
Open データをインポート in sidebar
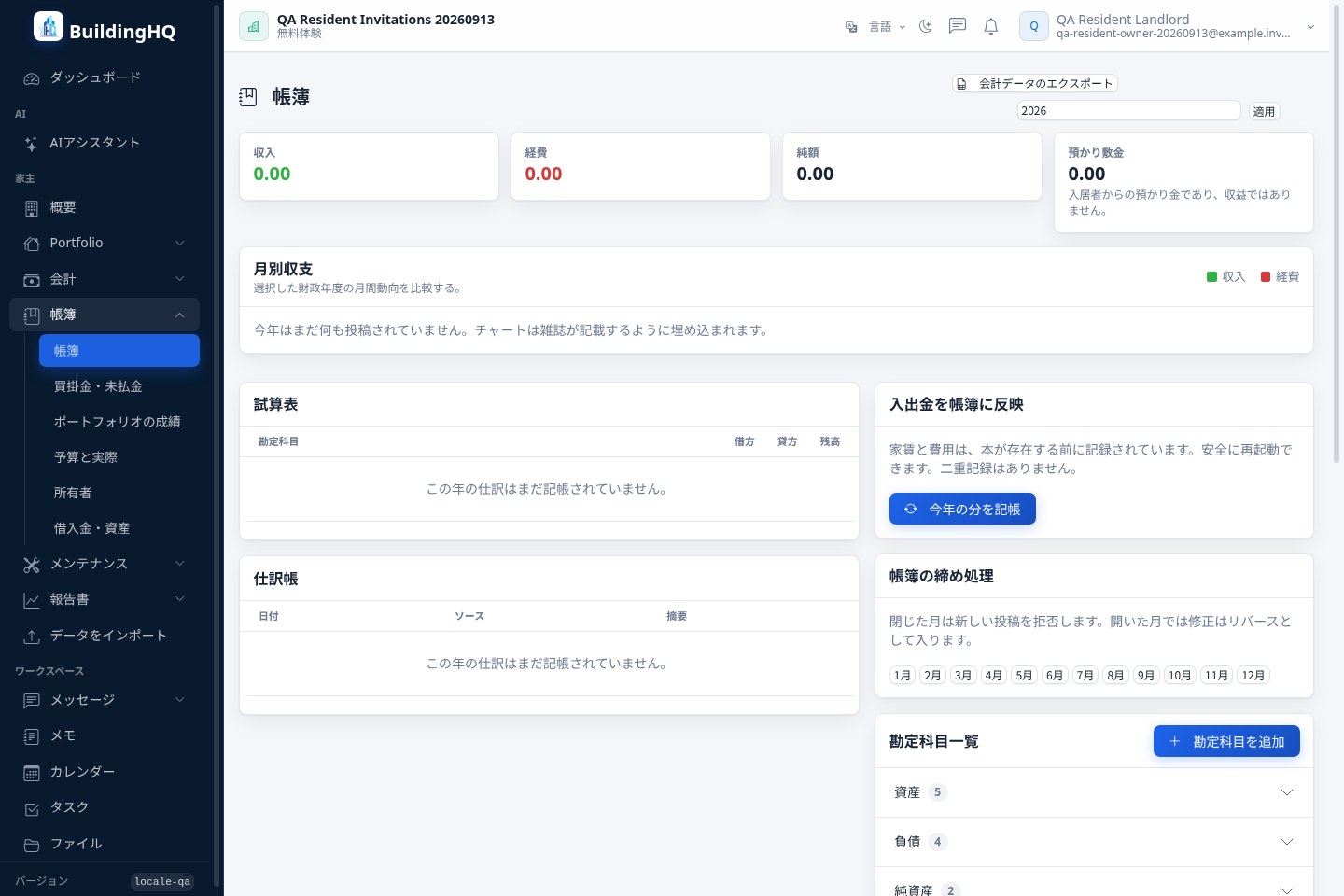pyautogui.click(x=105, y=636)
